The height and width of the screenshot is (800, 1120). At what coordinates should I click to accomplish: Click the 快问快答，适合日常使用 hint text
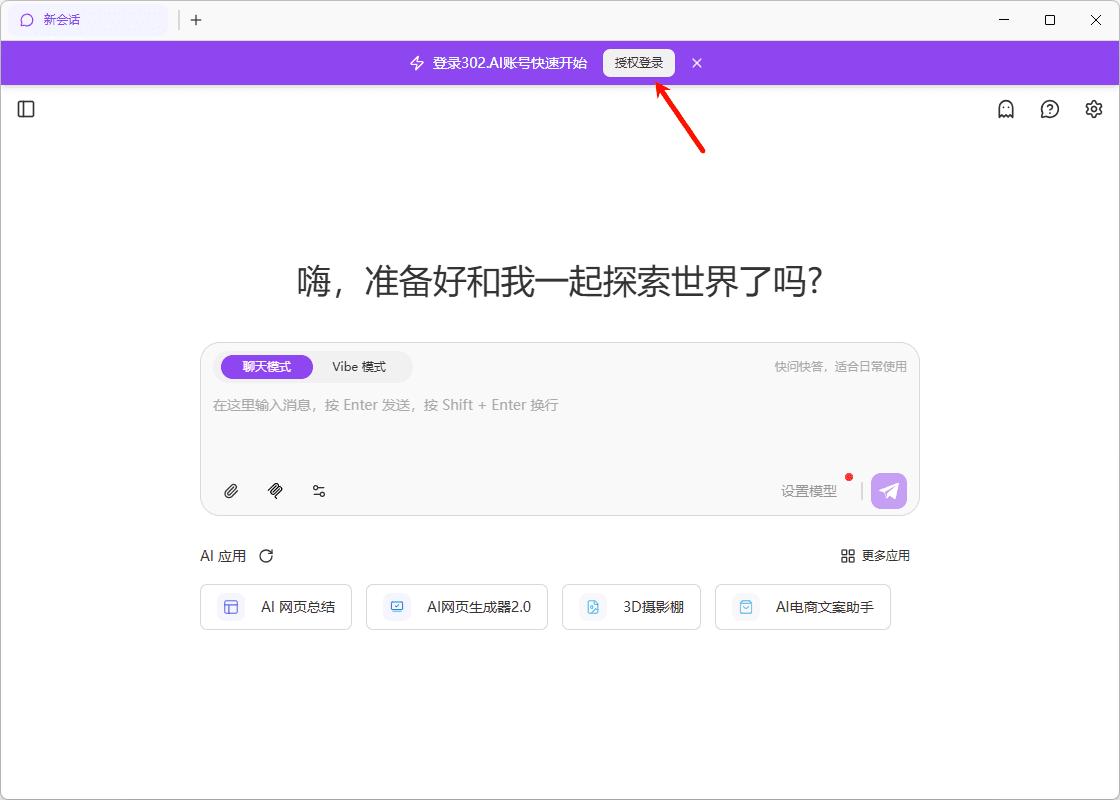(841, 366)
